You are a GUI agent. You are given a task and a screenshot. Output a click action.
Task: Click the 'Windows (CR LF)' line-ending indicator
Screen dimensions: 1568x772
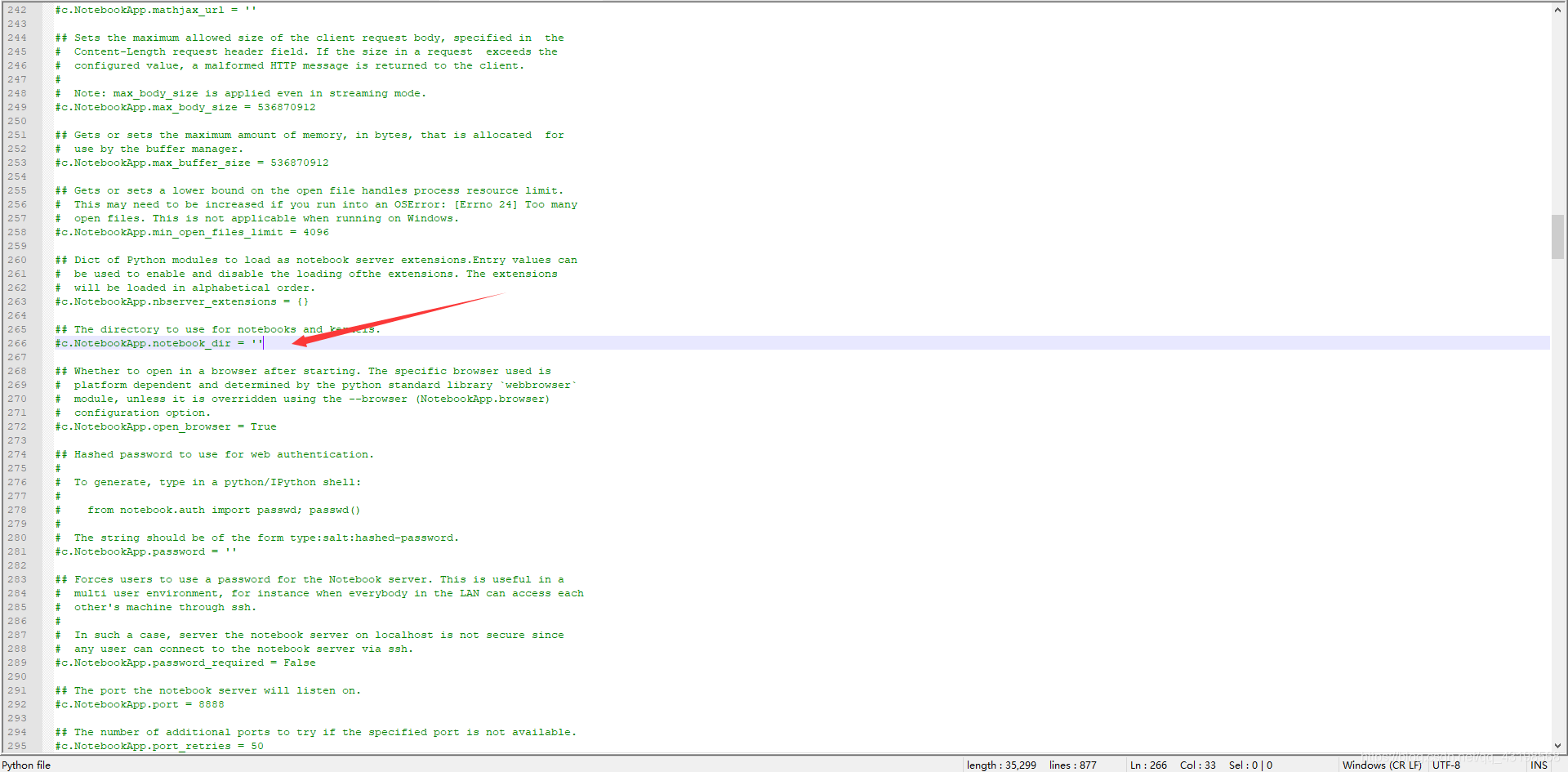(1382, 765)
